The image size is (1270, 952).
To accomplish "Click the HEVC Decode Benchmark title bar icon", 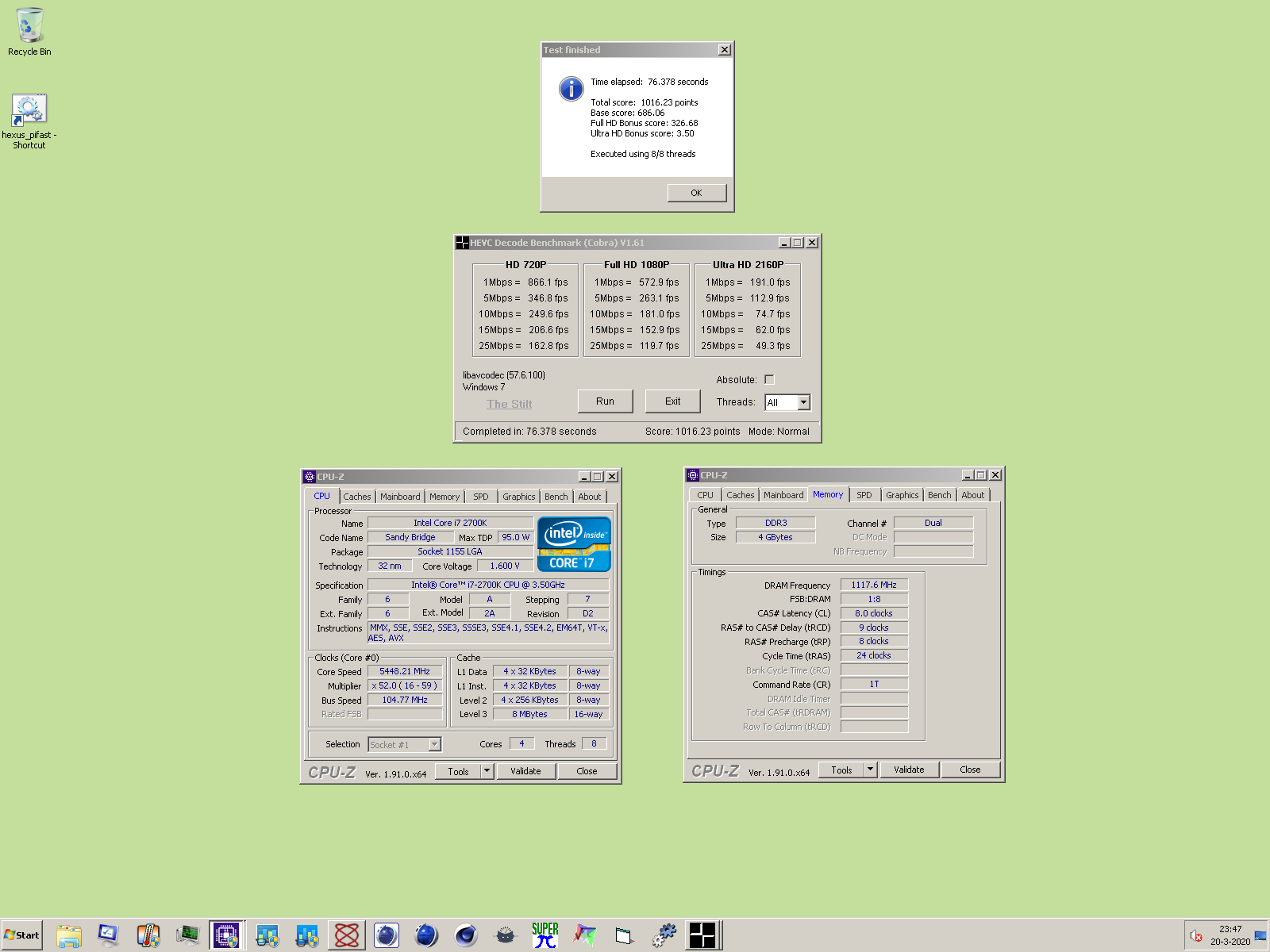I will point(462,243).
